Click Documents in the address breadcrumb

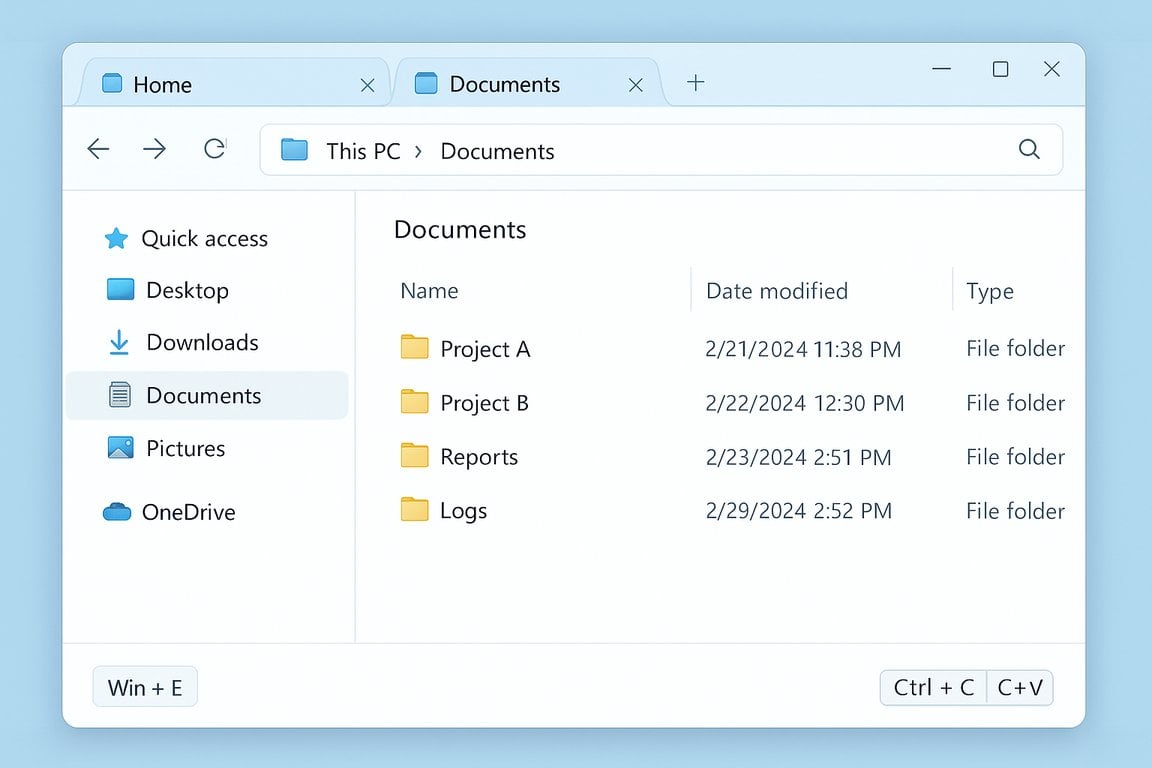tap(497, 151)
